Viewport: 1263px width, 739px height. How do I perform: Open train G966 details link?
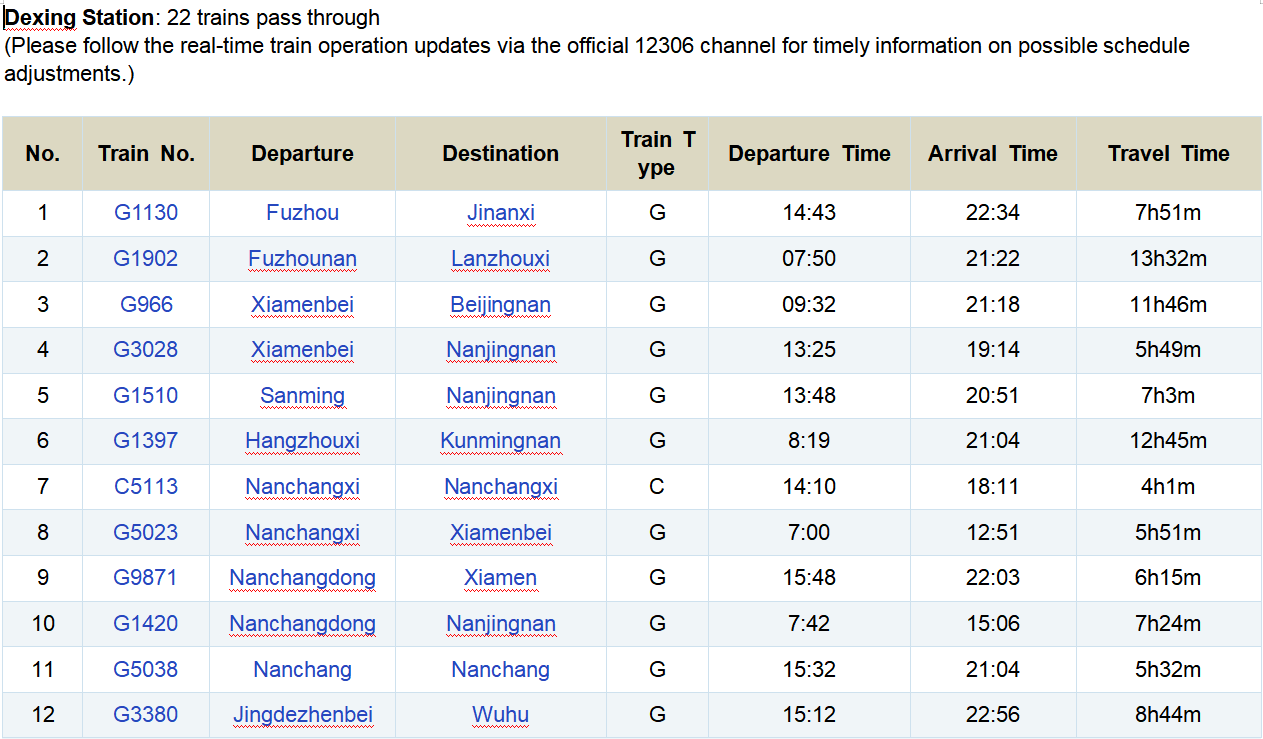[146, 304]
